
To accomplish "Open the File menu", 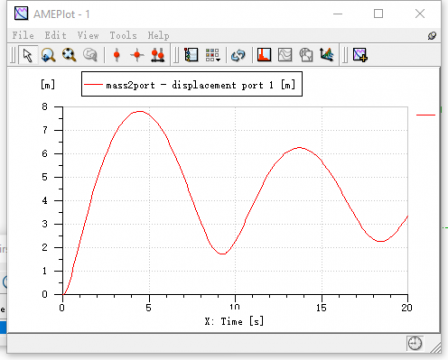I will pos(23,35).
